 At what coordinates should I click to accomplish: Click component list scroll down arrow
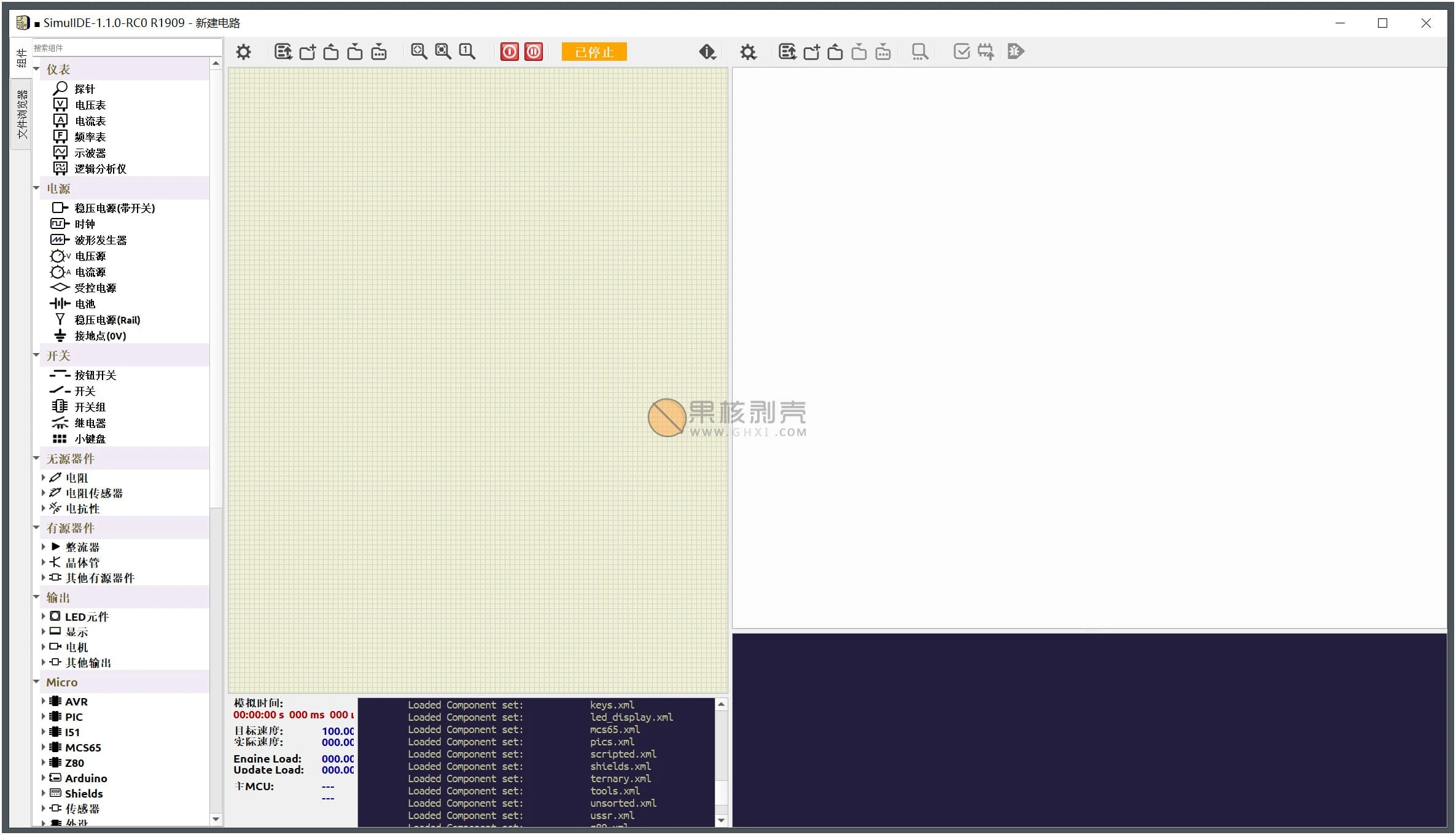[x=216, y=819]
